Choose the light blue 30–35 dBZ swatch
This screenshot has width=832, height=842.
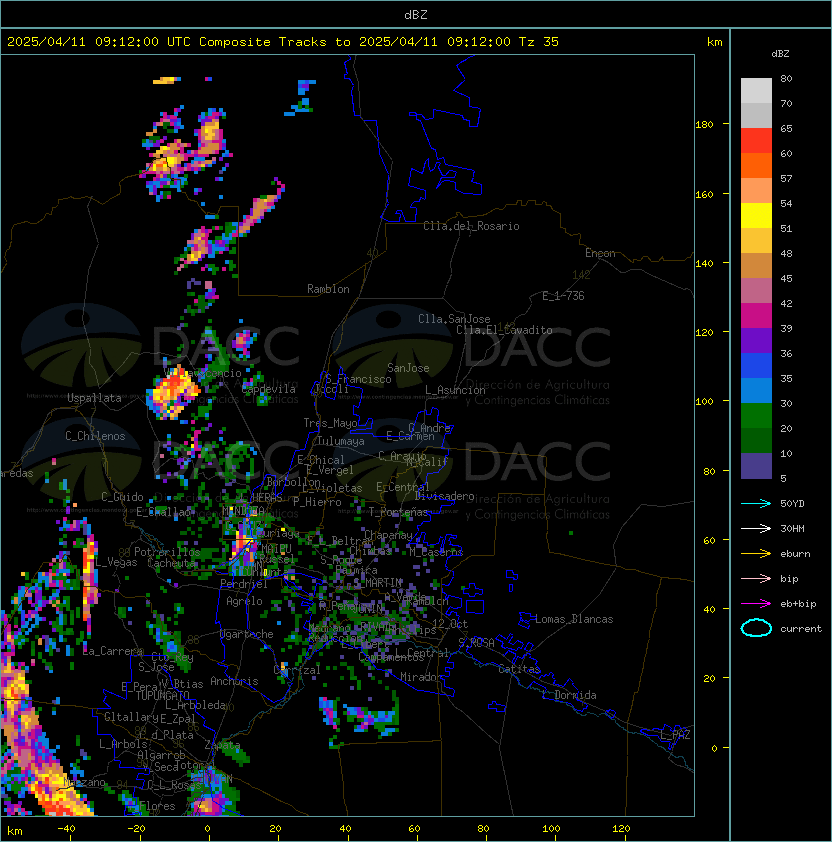click(756, 391)
